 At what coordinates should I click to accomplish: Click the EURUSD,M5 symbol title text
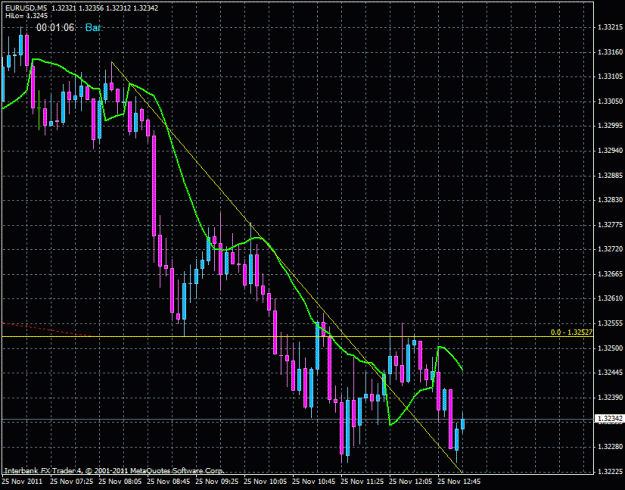27,8
